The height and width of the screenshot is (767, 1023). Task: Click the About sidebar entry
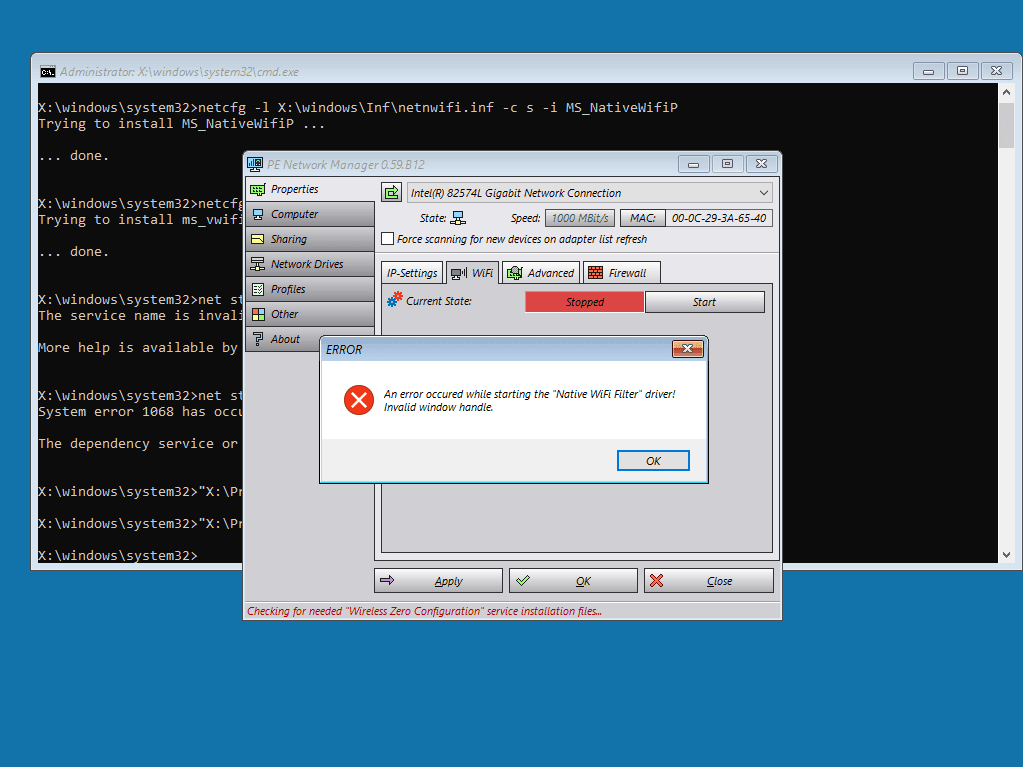click(259, 339)
